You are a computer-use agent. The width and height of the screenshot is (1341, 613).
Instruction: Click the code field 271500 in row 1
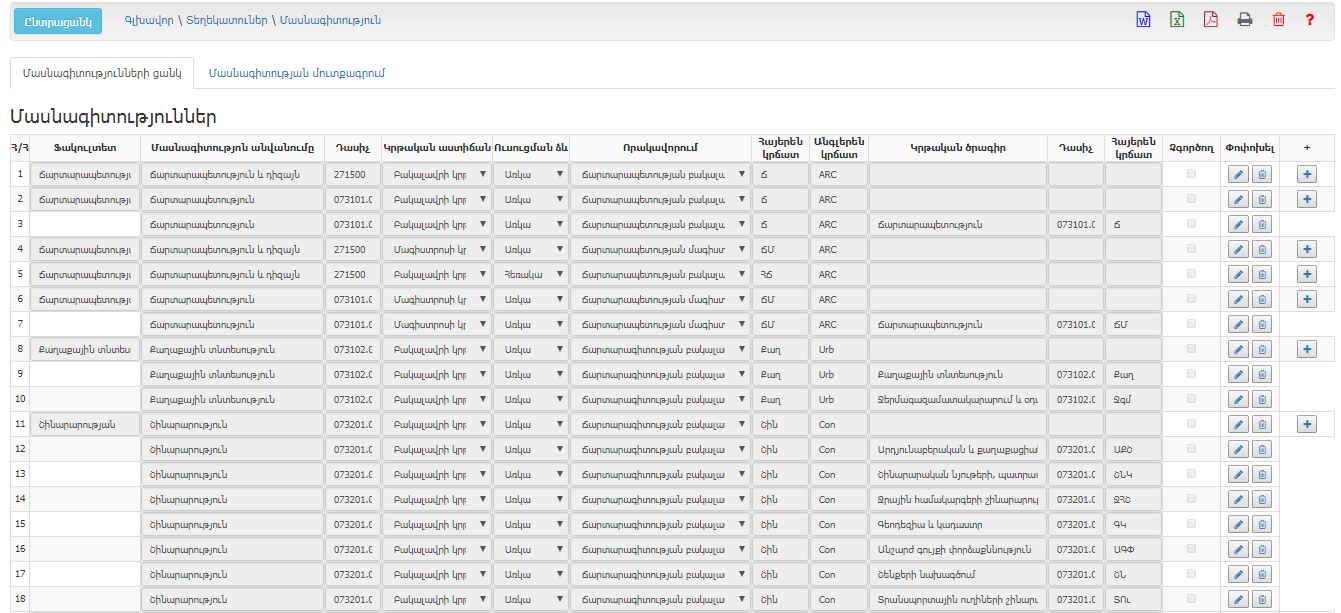[352, 174]
